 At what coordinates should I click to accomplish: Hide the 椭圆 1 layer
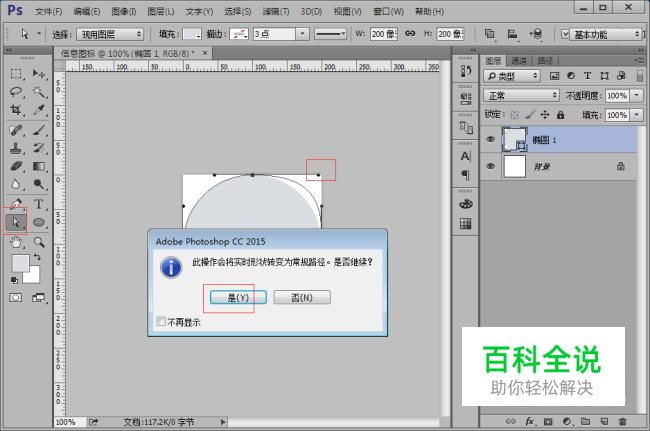(490, 139)
